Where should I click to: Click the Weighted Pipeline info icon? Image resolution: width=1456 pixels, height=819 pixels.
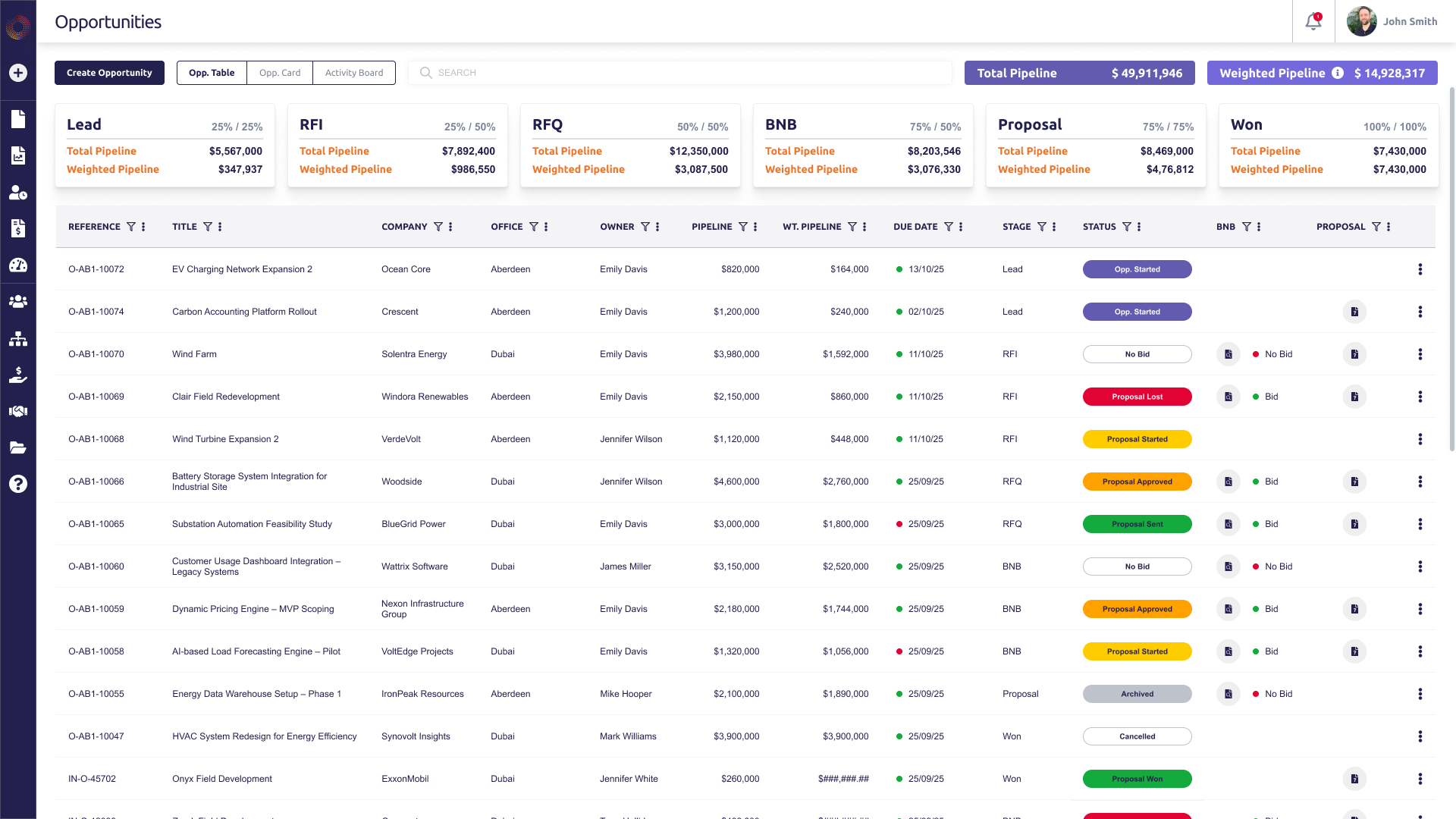coord(1338,73)
